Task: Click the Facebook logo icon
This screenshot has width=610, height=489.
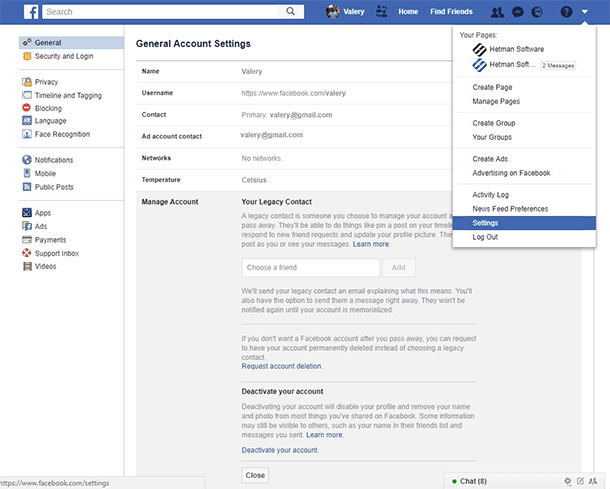Action: coord(31,12)
